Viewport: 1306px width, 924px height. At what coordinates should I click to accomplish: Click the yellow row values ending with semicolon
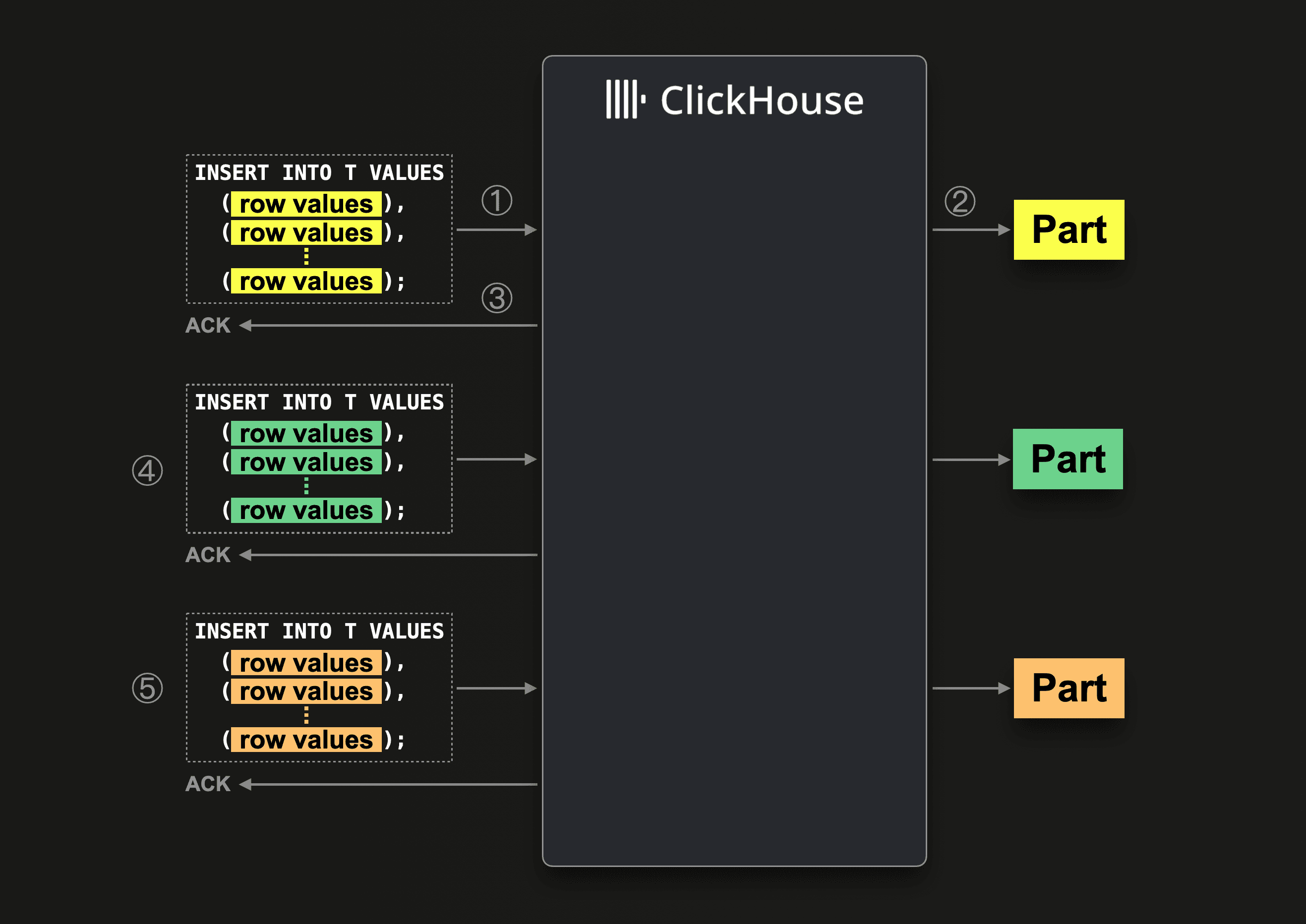coord(306,281)
